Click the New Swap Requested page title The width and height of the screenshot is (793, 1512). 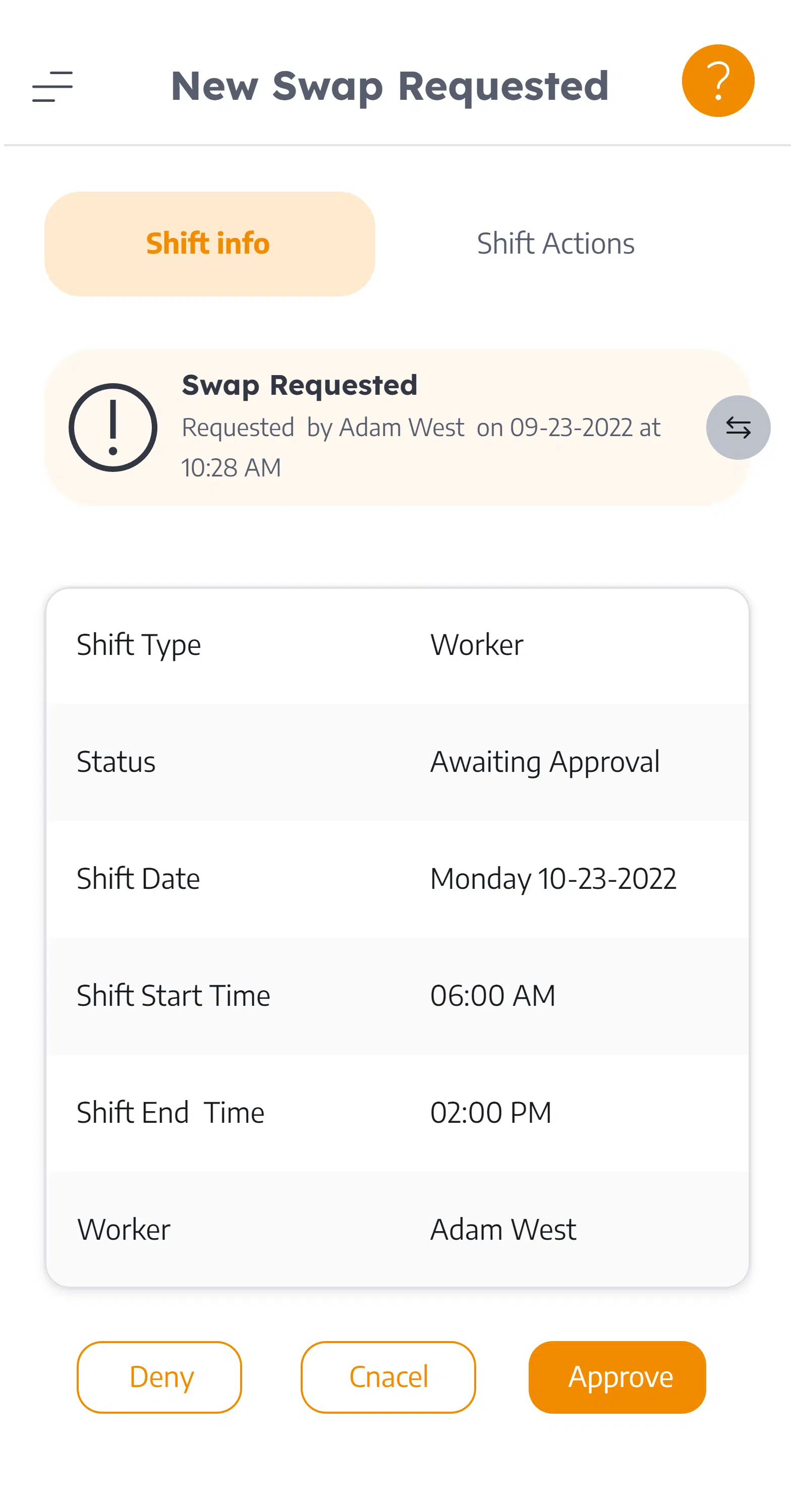[x=389, y=86]
